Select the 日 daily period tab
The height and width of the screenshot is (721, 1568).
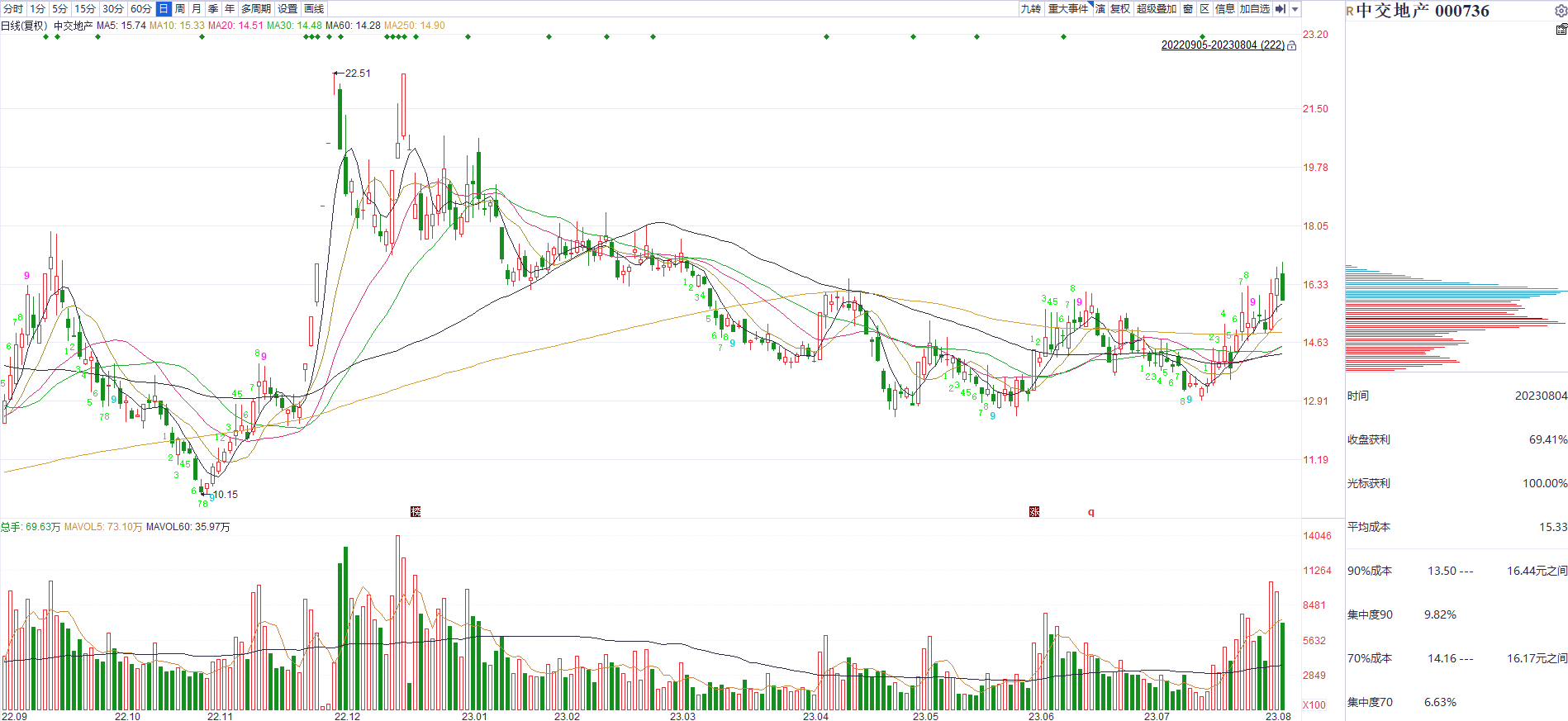pos(164,9)
